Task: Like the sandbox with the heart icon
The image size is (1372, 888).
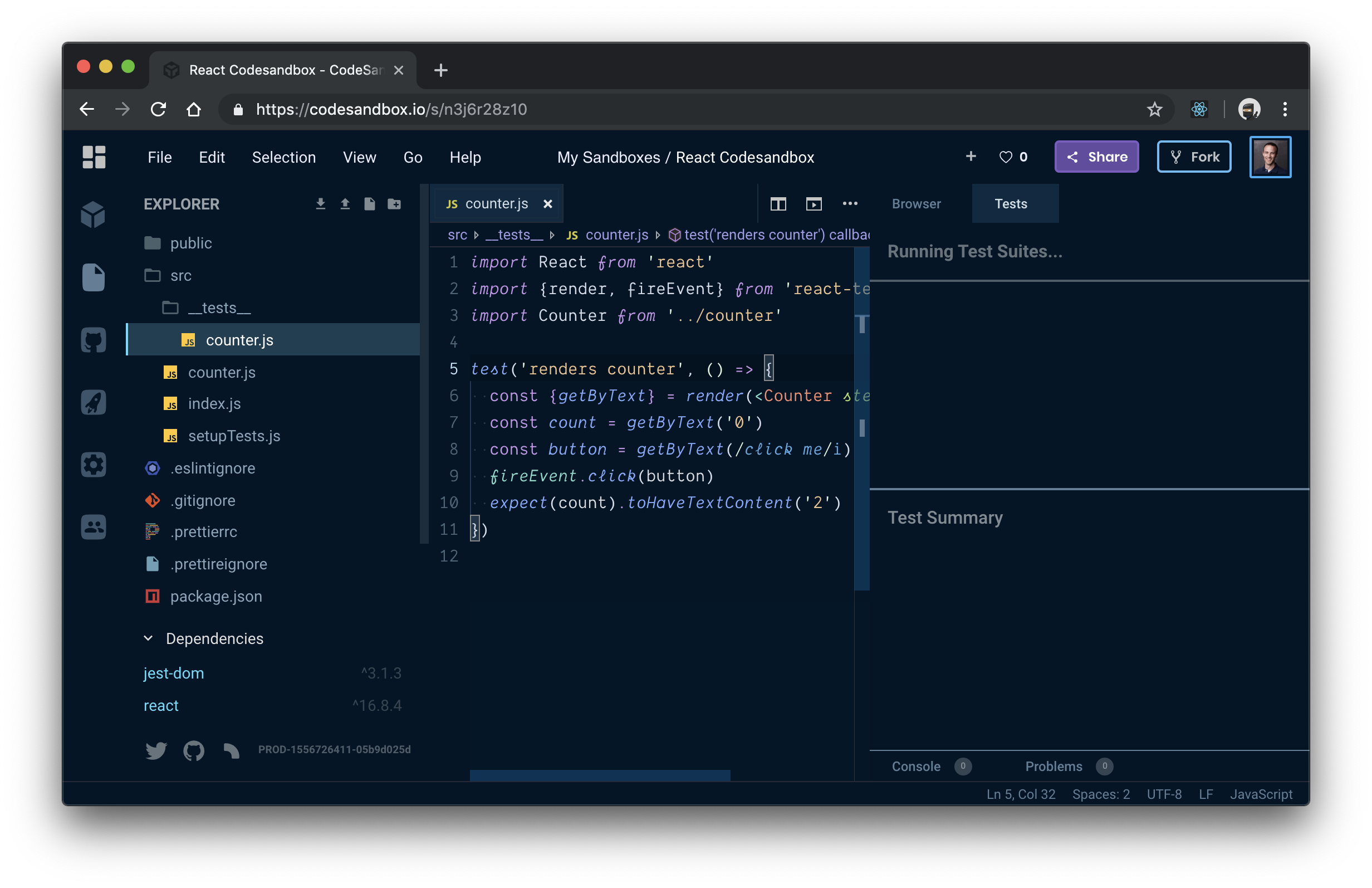Action: click(1006, 157)
